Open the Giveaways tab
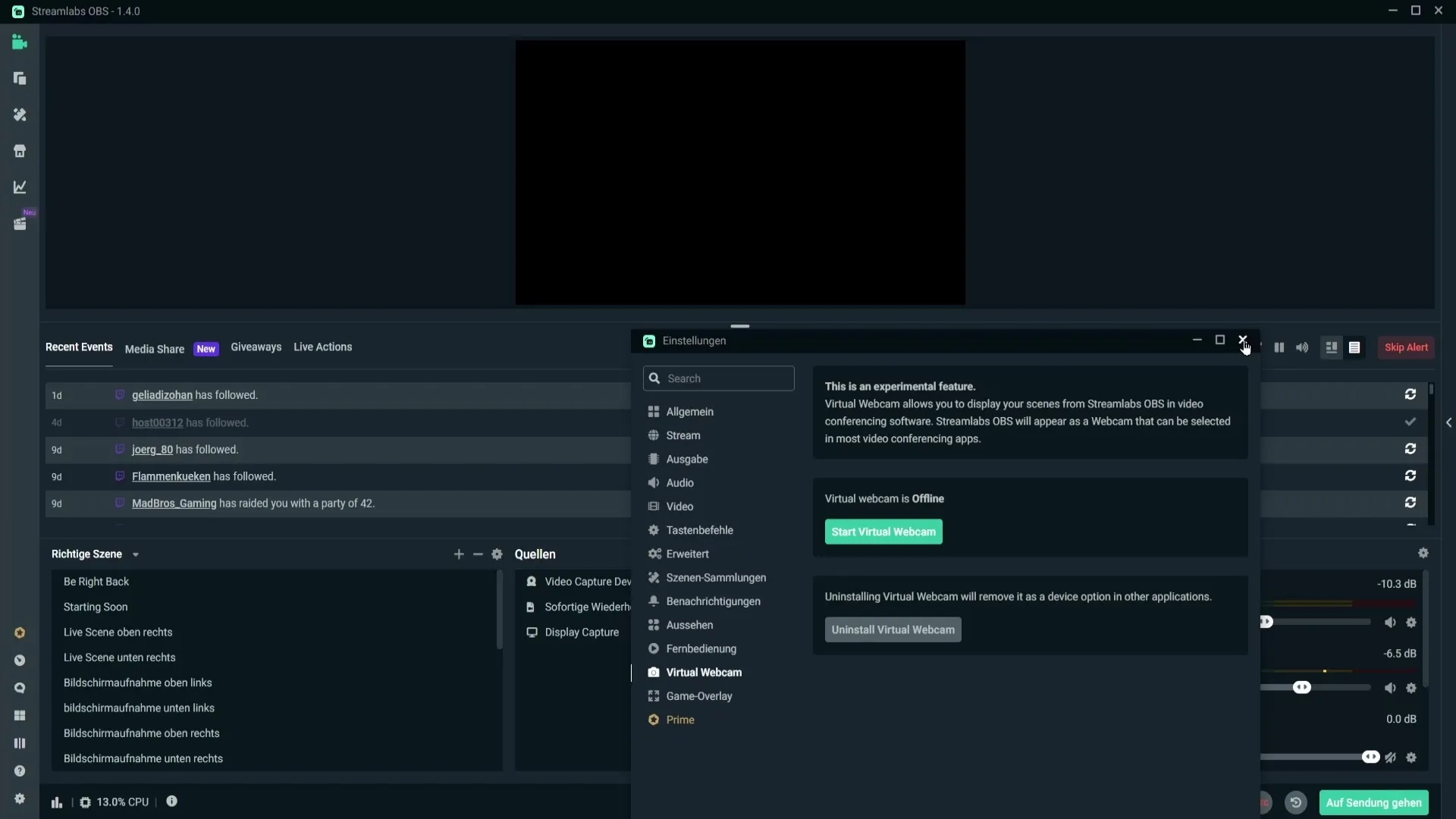 [x=256, y=347]
